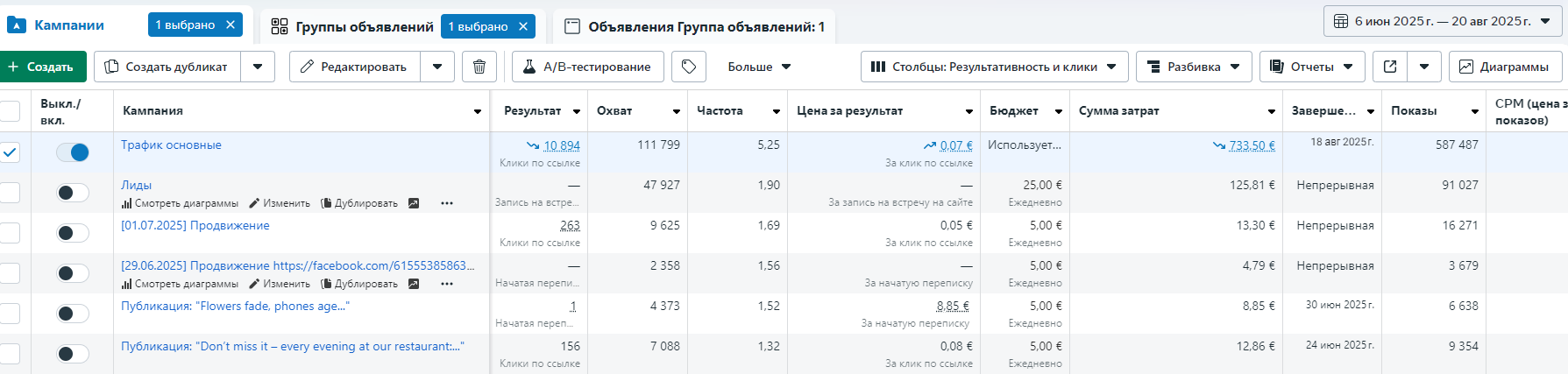Click Изменить under the Лиды campaign

click(x=280, y=203)
